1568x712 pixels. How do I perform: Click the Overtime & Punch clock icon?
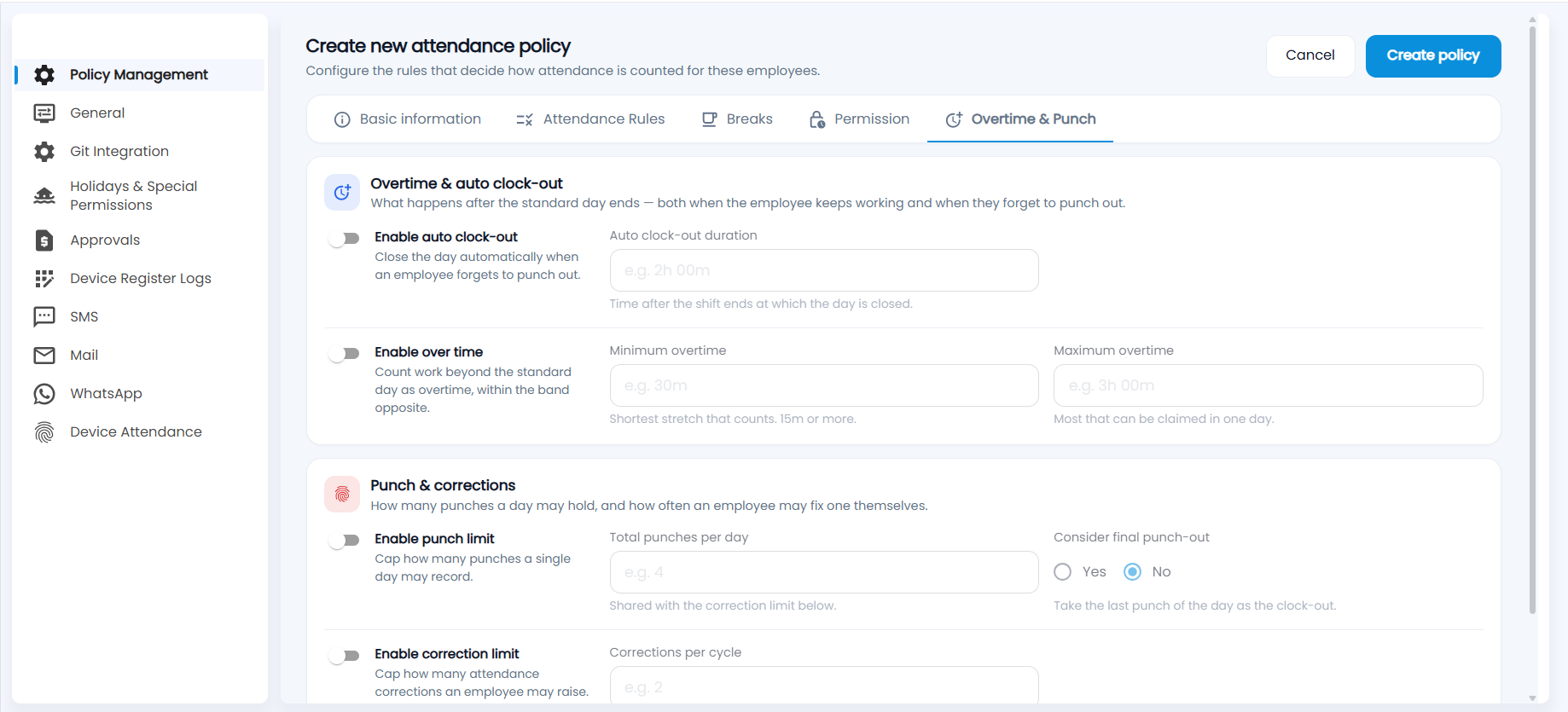(954, 119)
